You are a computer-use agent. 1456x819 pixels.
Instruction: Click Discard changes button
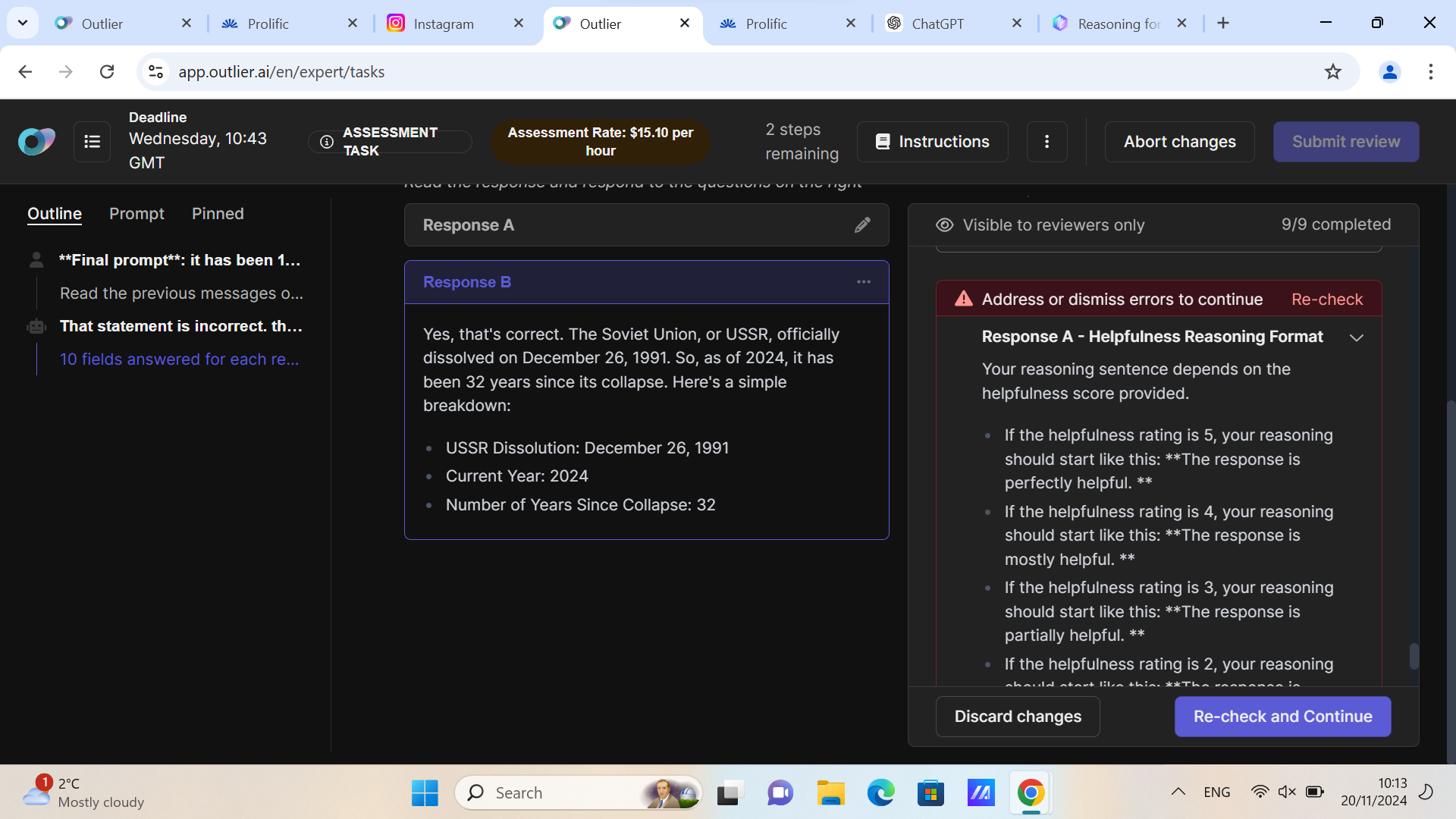click(x=1018, y=717)
